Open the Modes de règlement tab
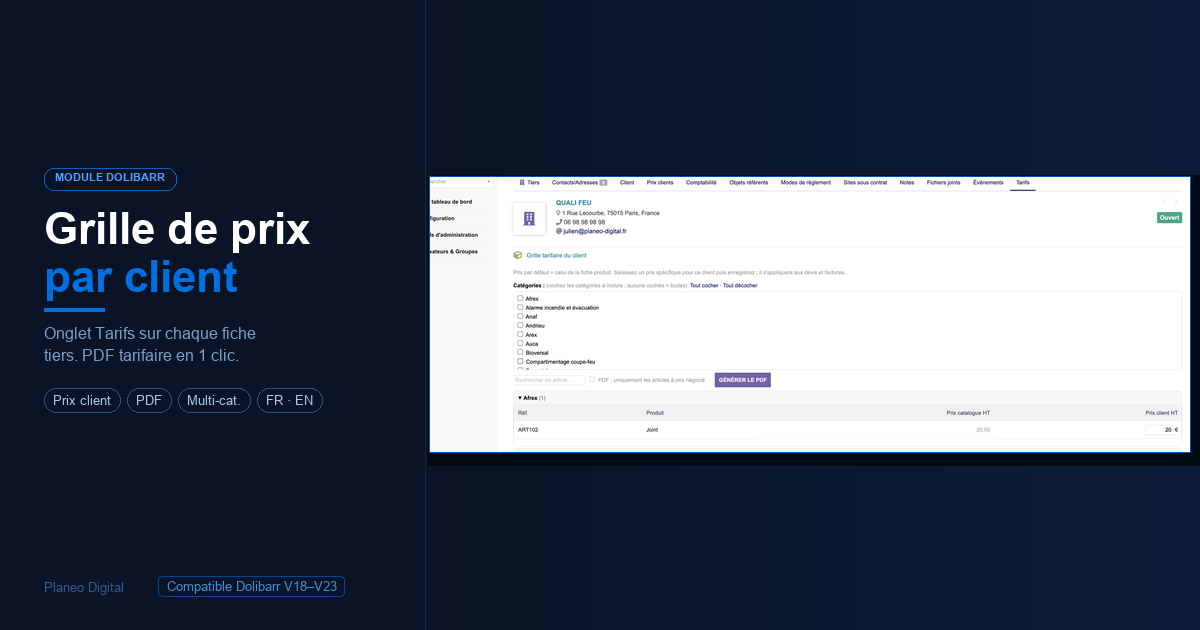 (x=806, y=183)
